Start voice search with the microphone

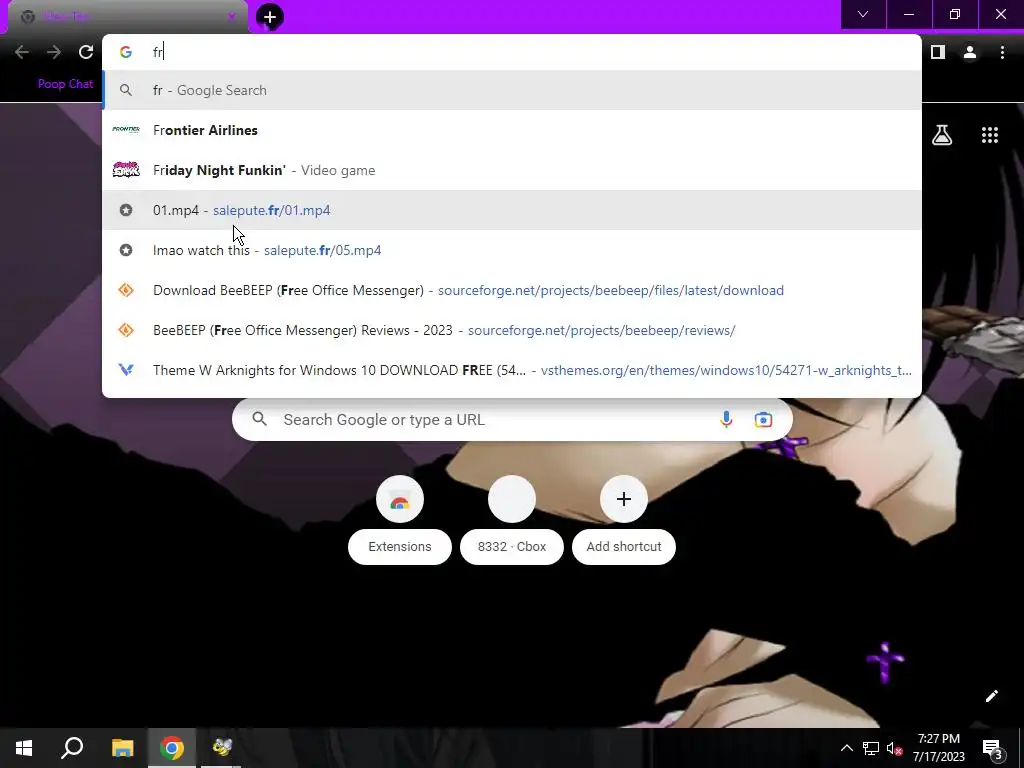click(x=726, y=419)
